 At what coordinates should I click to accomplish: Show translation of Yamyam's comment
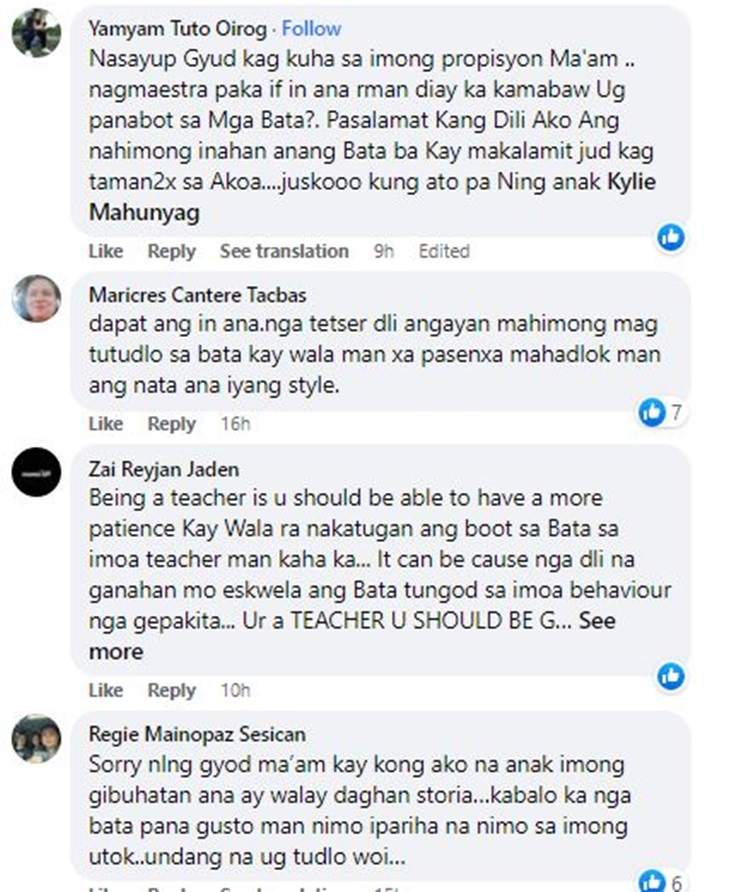pyautogui.click(x=284, y=251)
